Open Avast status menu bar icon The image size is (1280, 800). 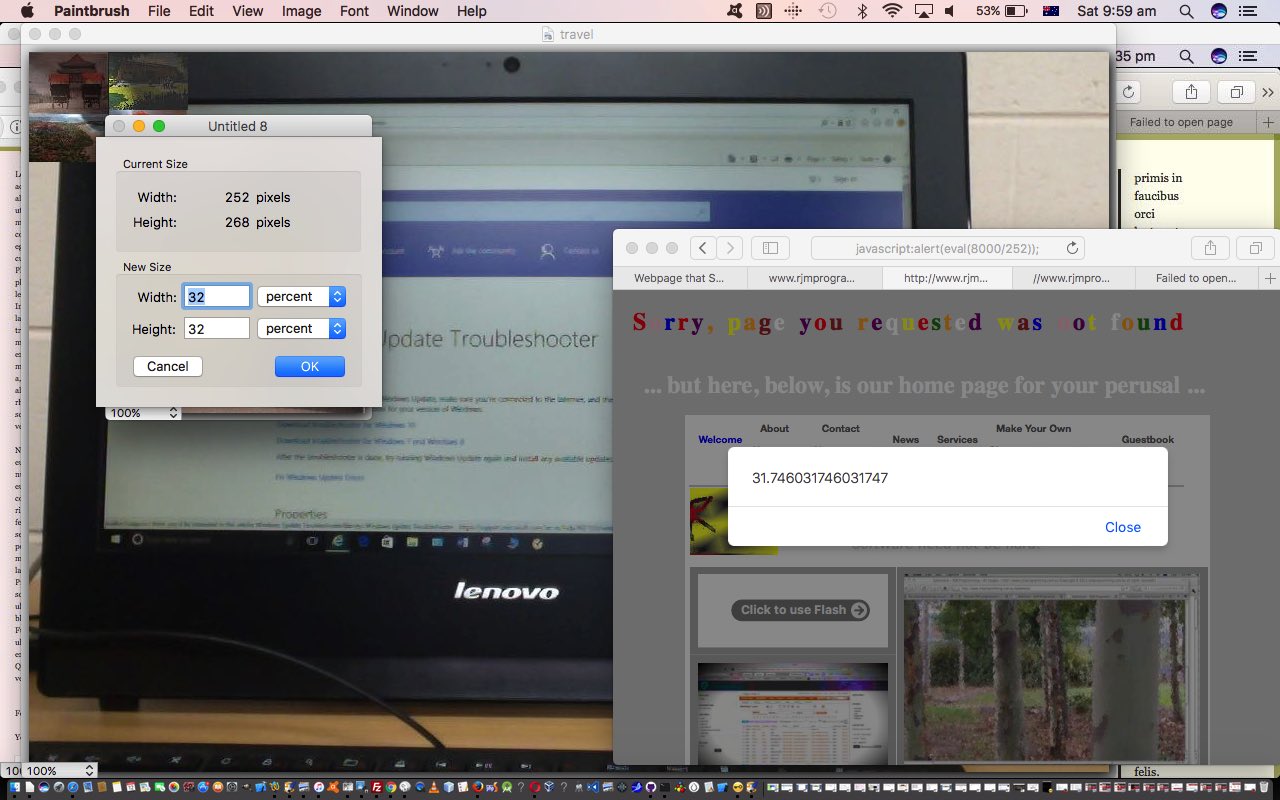pyautogui.click(x=736, y=11)
